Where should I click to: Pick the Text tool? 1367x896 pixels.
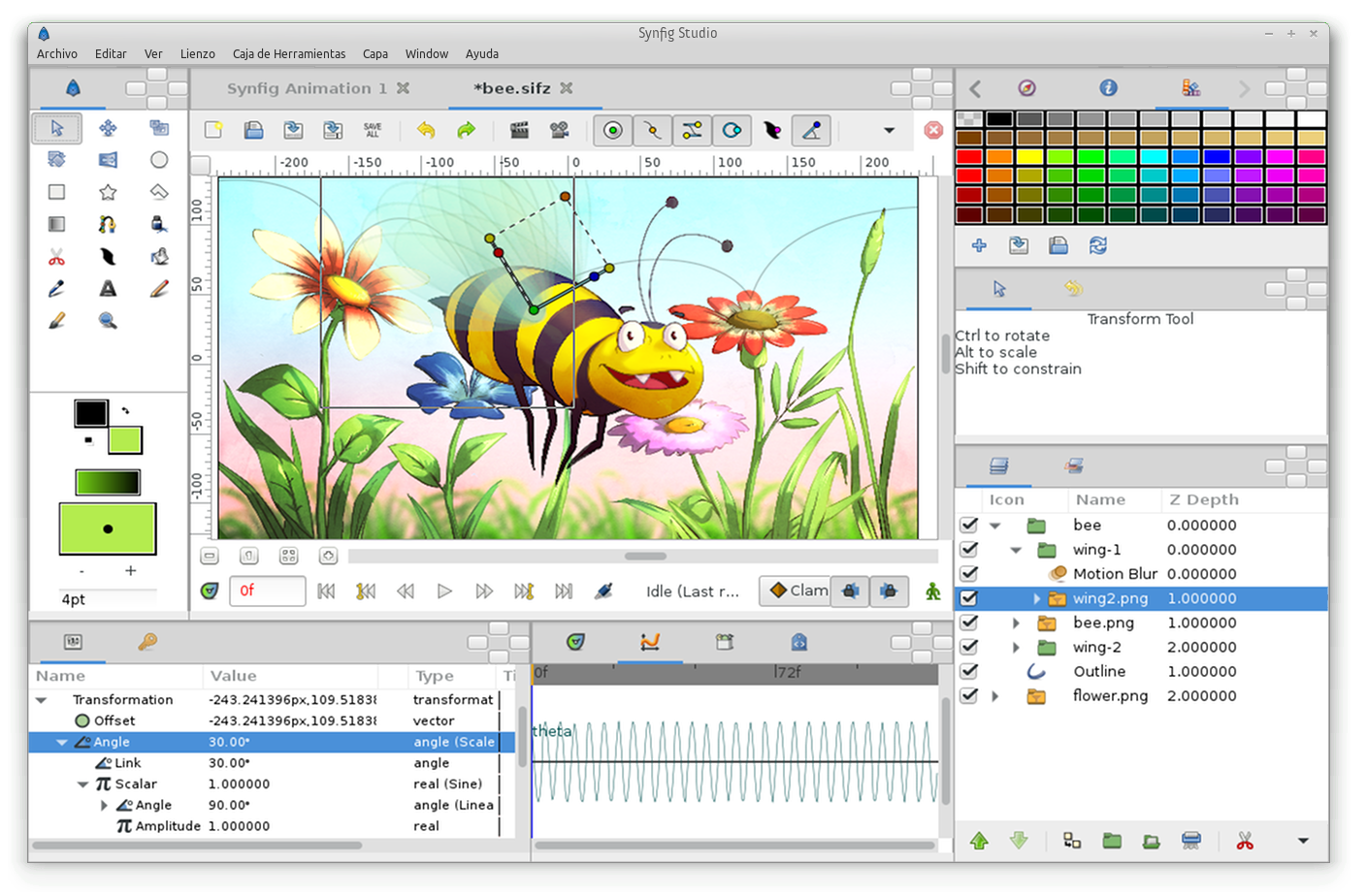tap(108, 288)
